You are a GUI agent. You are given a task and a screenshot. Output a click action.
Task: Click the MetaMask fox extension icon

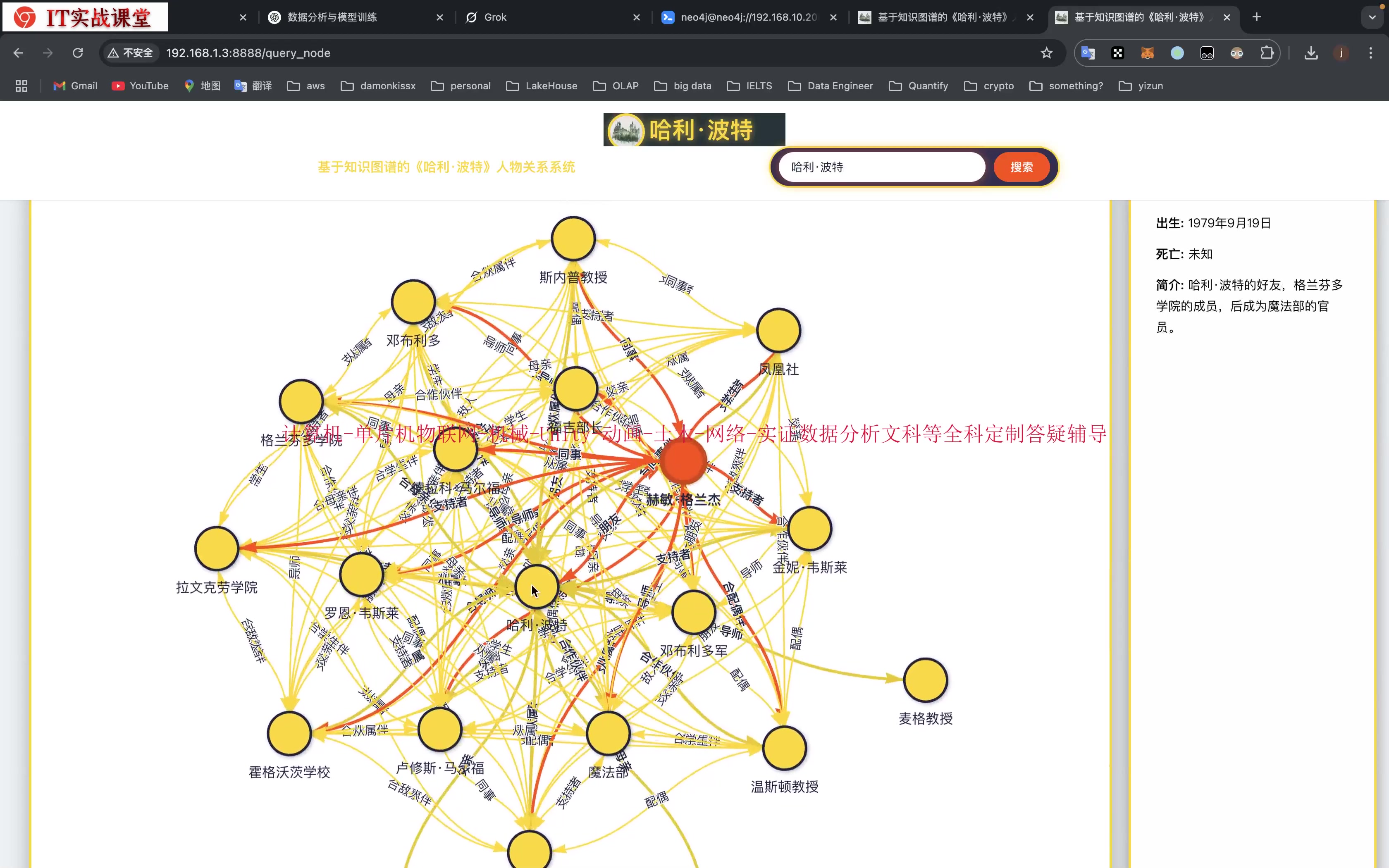coord(1147,53)
